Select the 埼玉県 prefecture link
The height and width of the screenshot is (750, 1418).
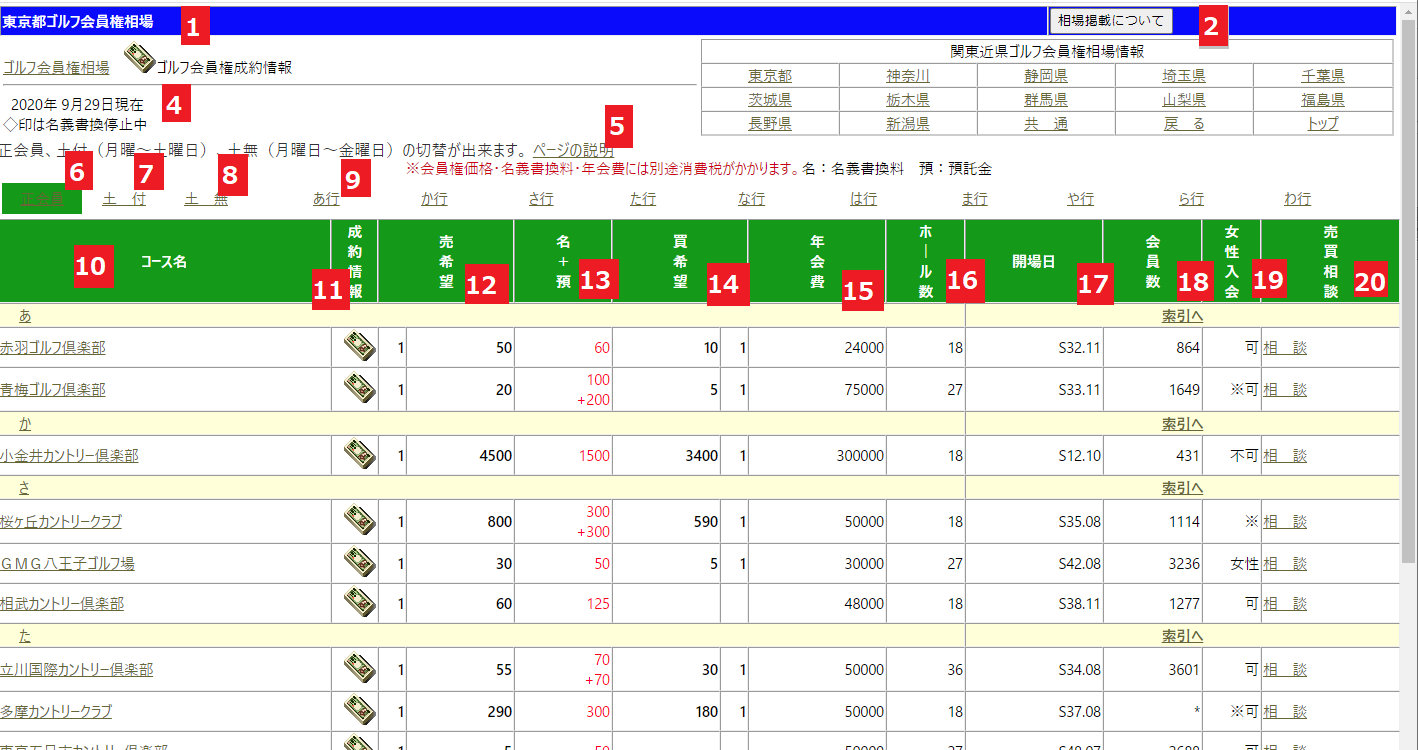[1184, 76]
